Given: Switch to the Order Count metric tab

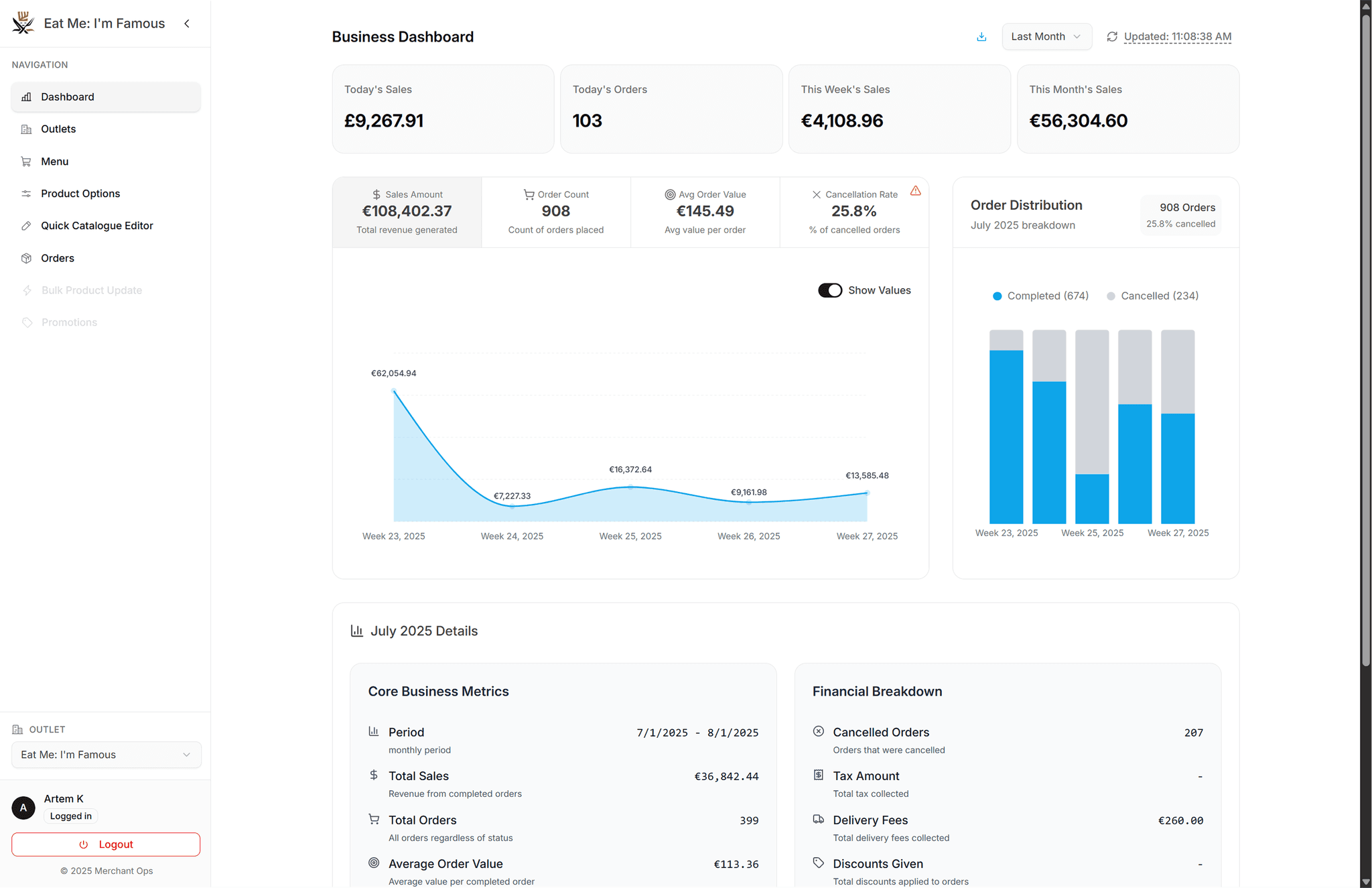Looking at the screenshot, I should [x=555, y=211].
